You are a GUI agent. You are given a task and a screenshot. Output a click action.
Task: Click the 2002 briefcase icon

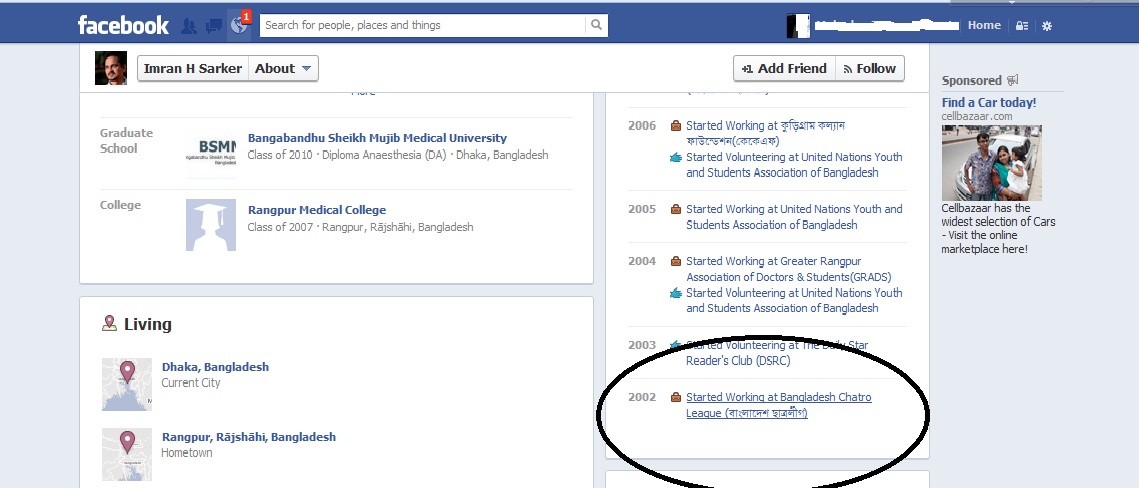tap(676, 397)
